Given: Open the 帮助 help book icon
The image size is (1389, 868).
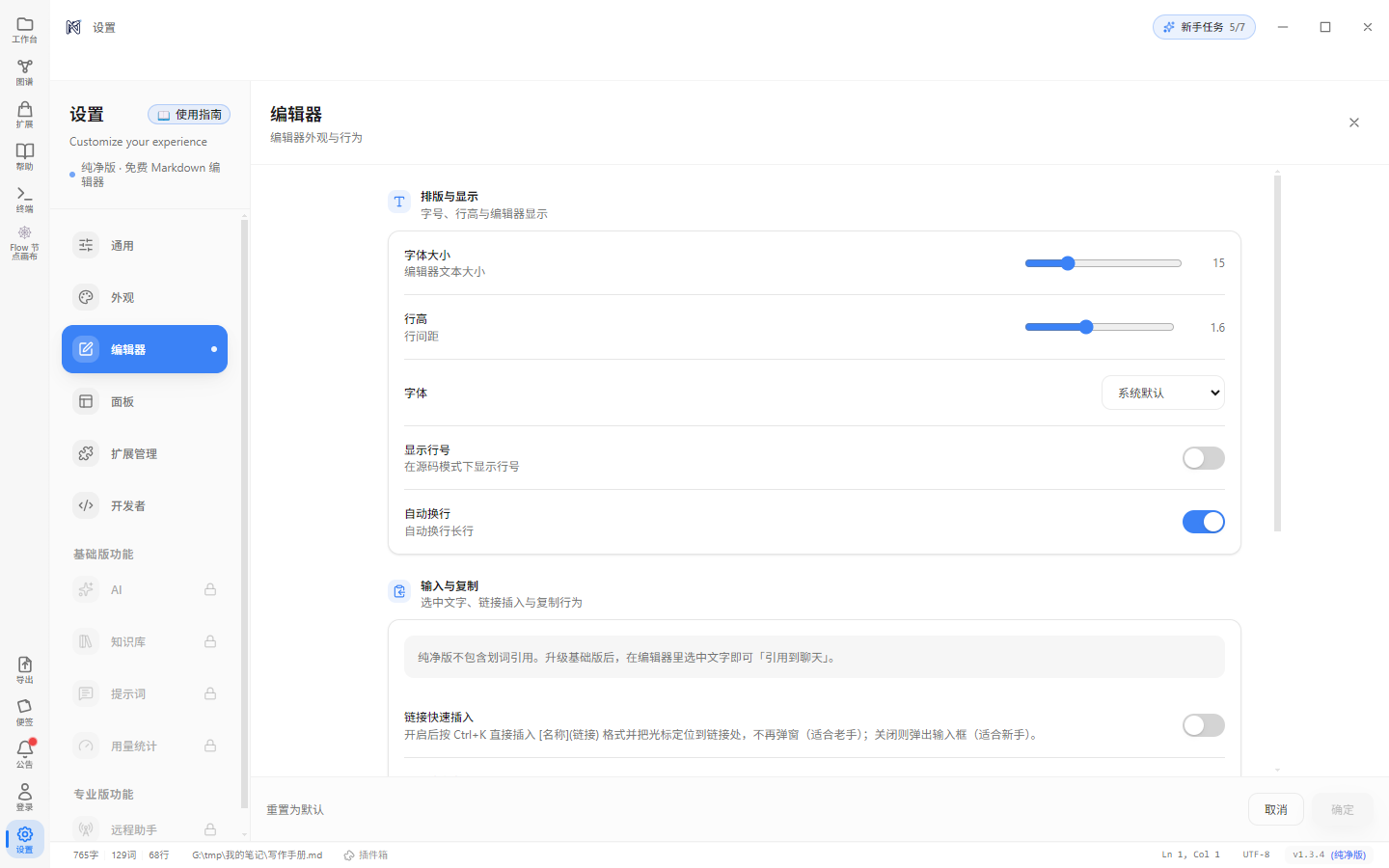Looking at the screenshot, I should [x=25, y=156].
